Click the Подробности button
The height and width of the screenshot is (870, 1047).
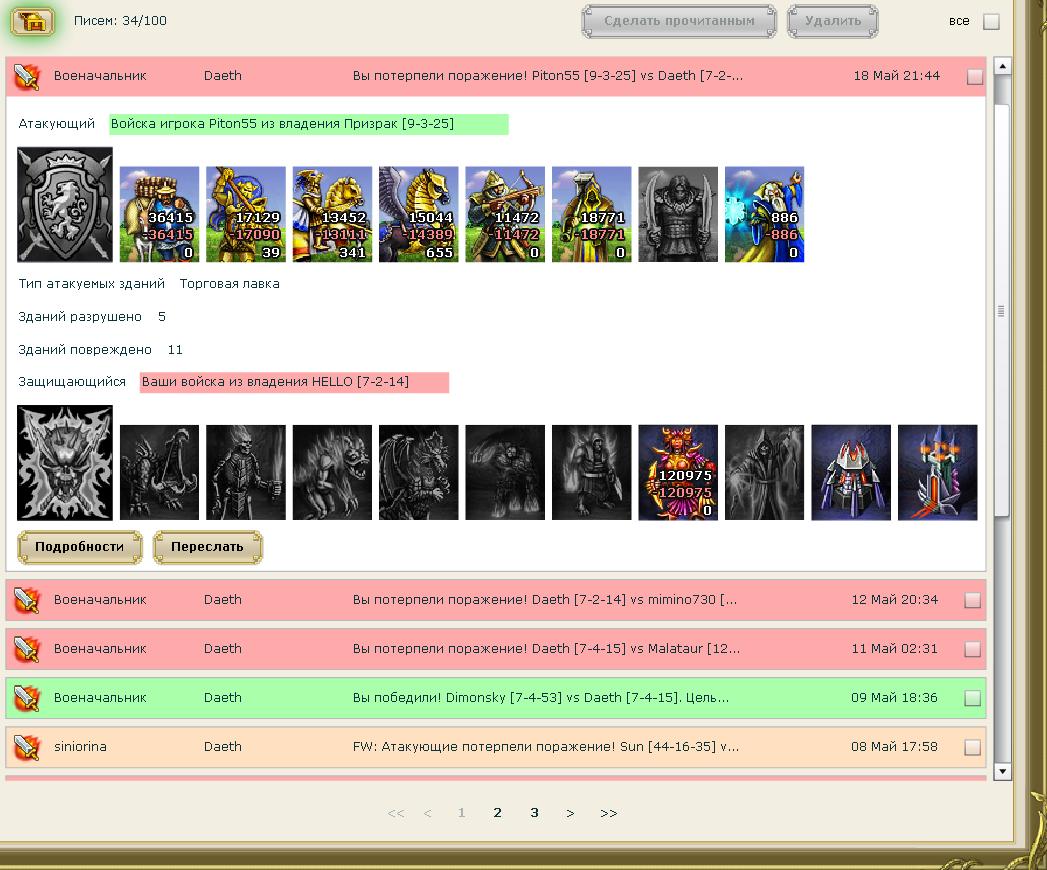pos(79,547)
